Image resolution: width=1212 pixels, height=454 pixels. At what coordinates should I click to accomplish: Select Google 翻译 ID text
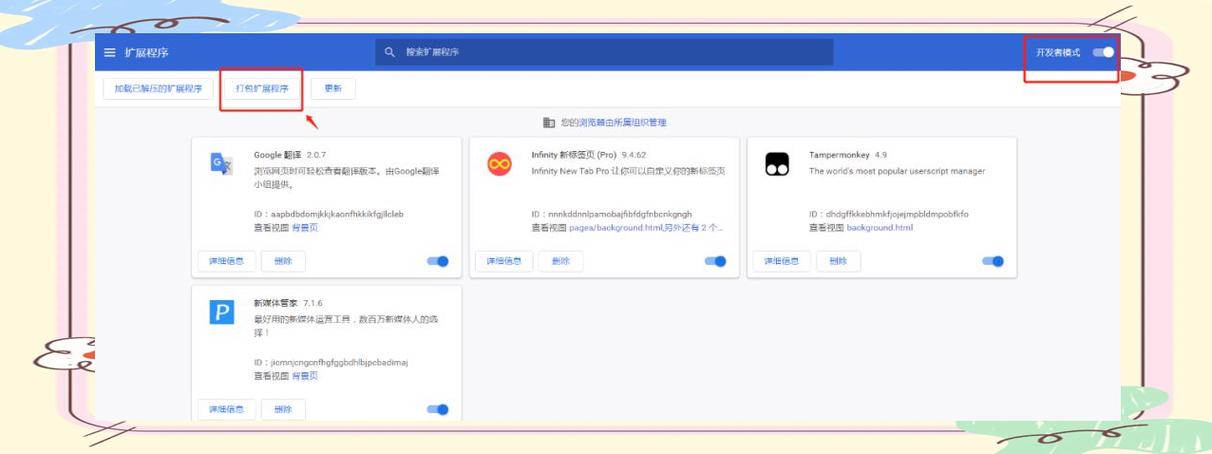pyautogui.click(x=329, y=214)
